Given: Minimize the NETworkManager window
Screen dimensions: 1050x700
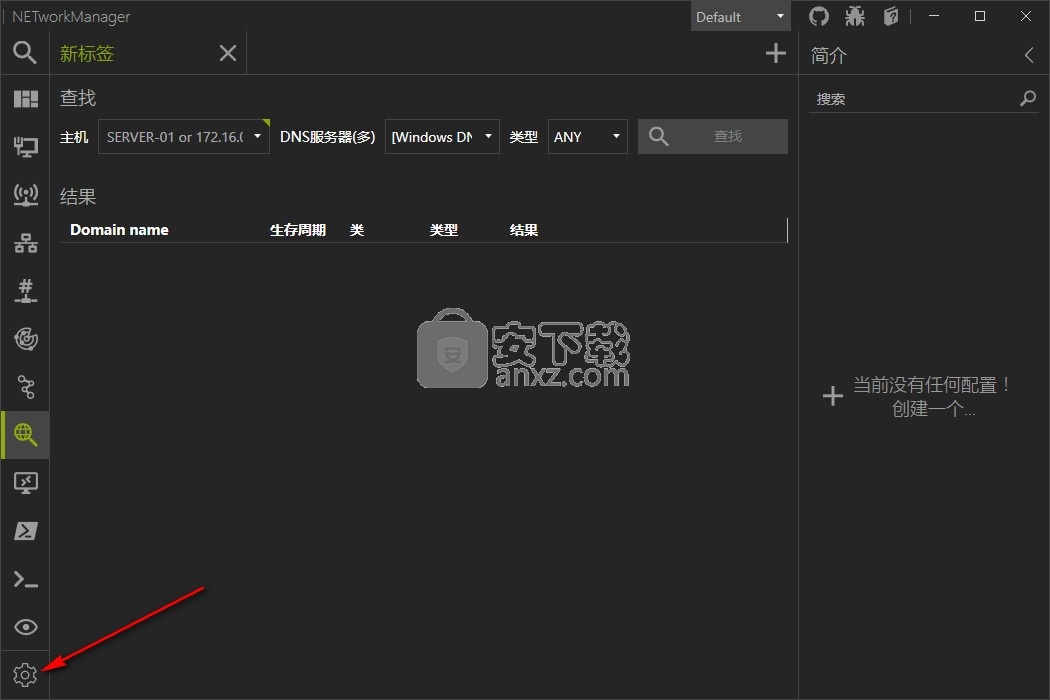Looking at the screenshot, I should click(934, 16).
